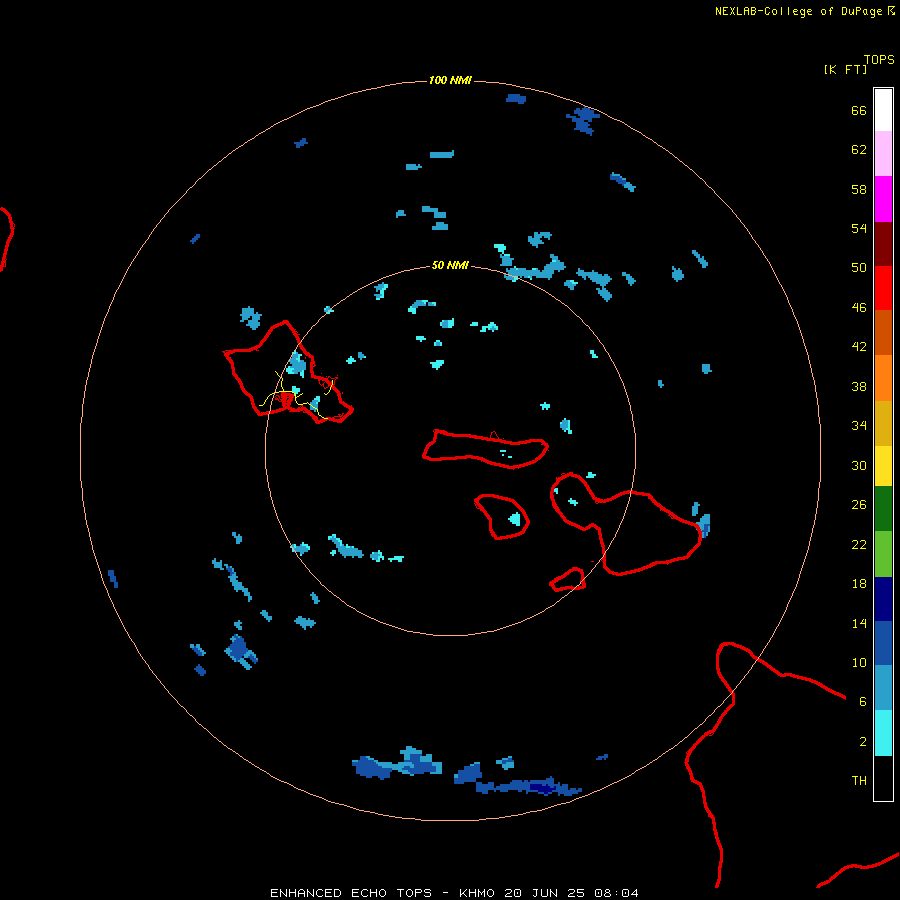Click the dark red 54 kft band

(883, 244)
